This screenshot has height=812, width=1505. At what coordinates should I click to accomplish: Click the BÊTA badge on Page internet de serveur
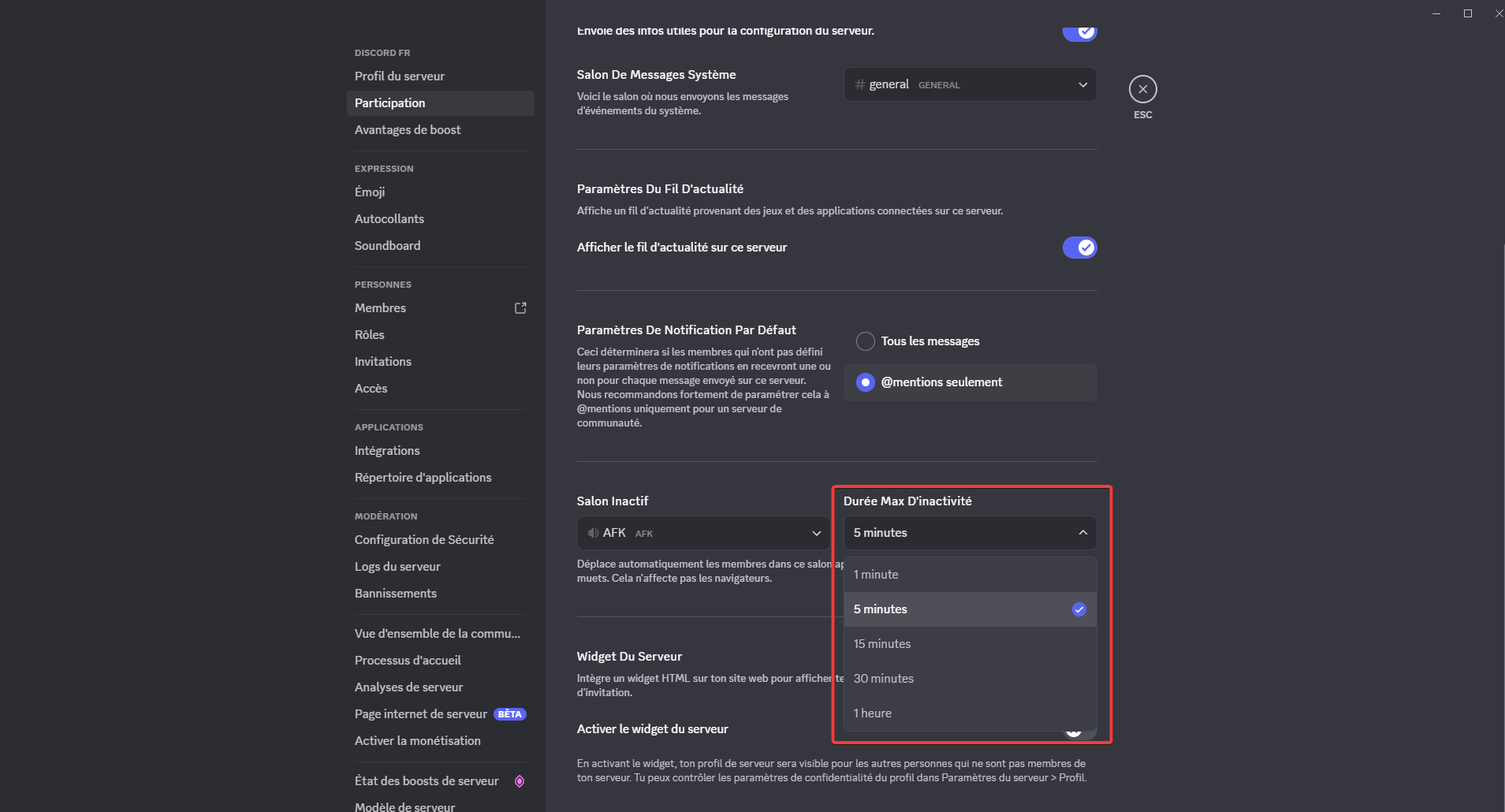[x=509, y=714]
